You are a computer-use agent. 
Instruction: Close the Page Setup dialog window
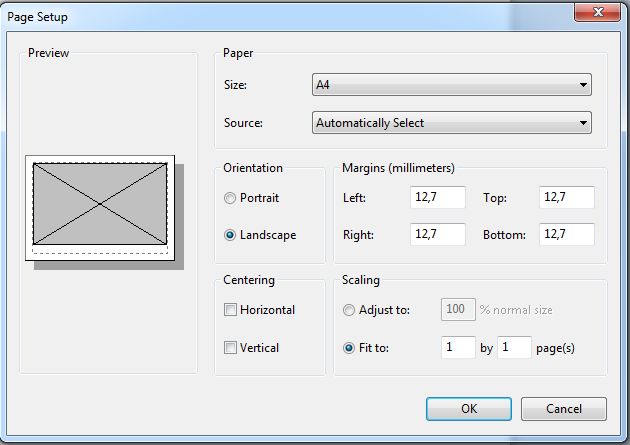(597, 12)
